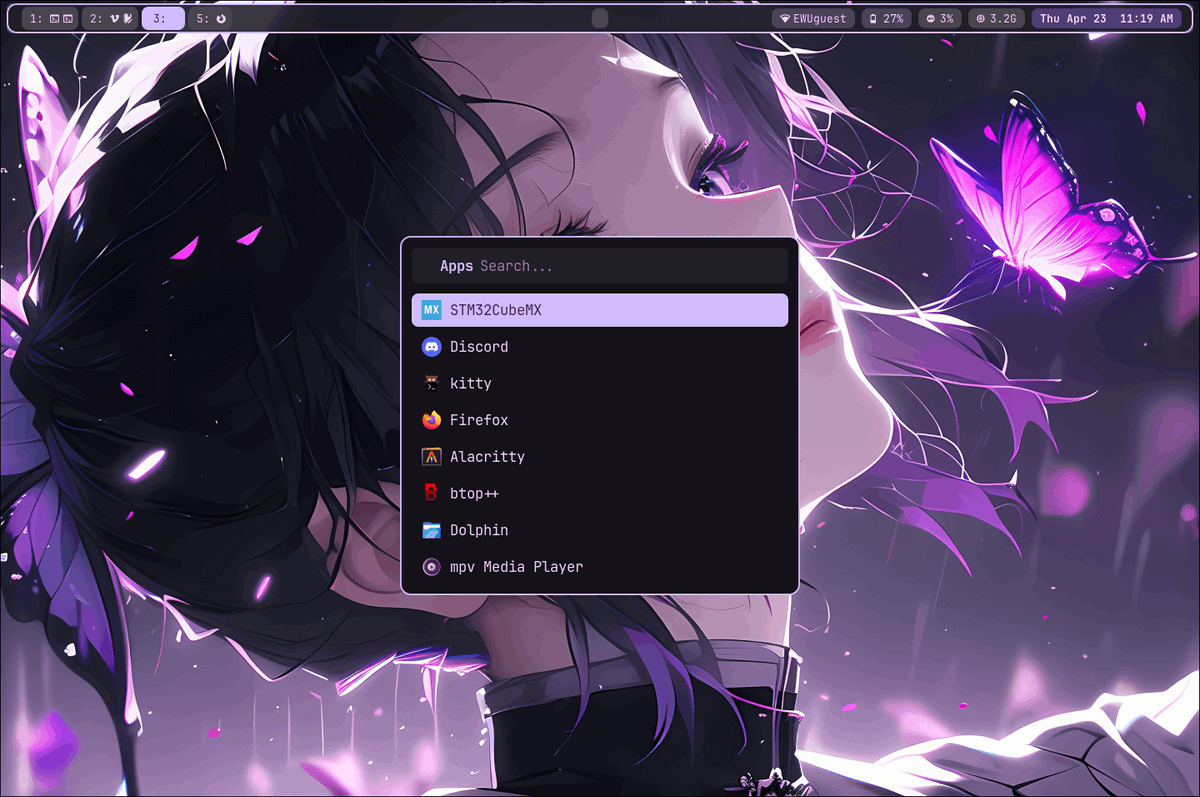1200x797 pixels.
Task: Select the btop++ label
Action: [x=474, y=494]
